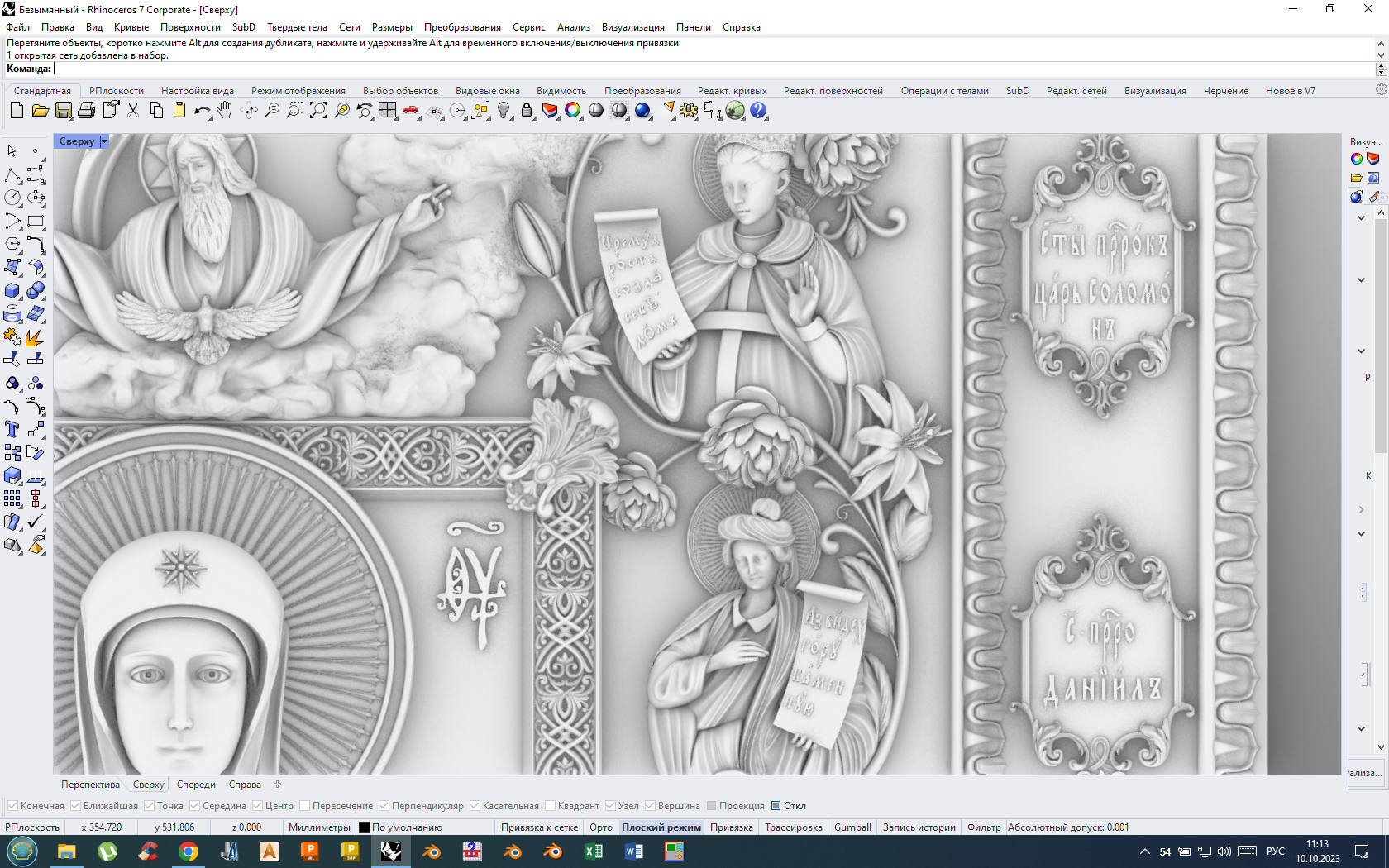Switch to the Спереди viewport tab
Viewport: 1389px width, 868px height.
(x=196, y=785)
